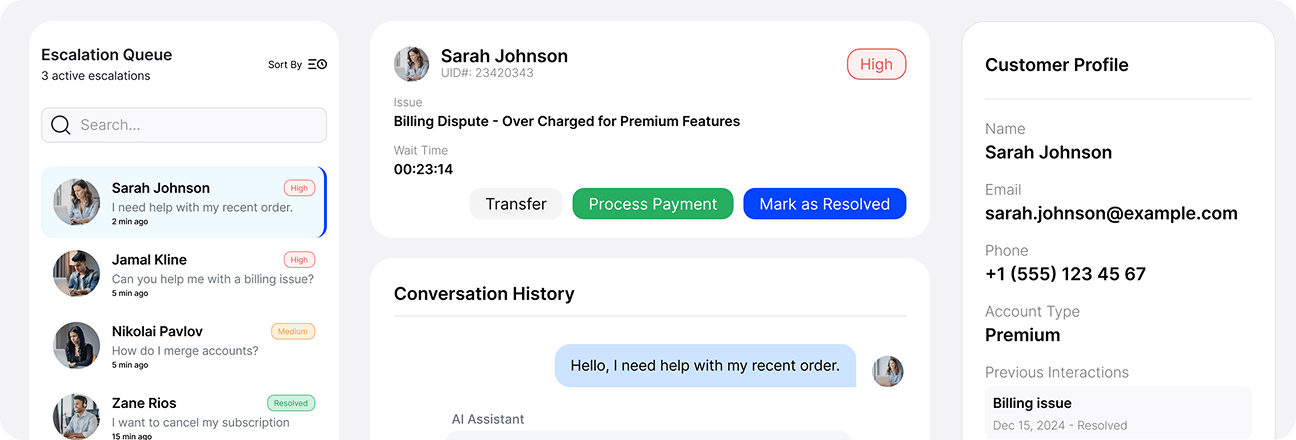Viewport: 1296px width, 440px height.
Task: Click Zane Rios's avatar photo
Action: [x=76, y=417]
